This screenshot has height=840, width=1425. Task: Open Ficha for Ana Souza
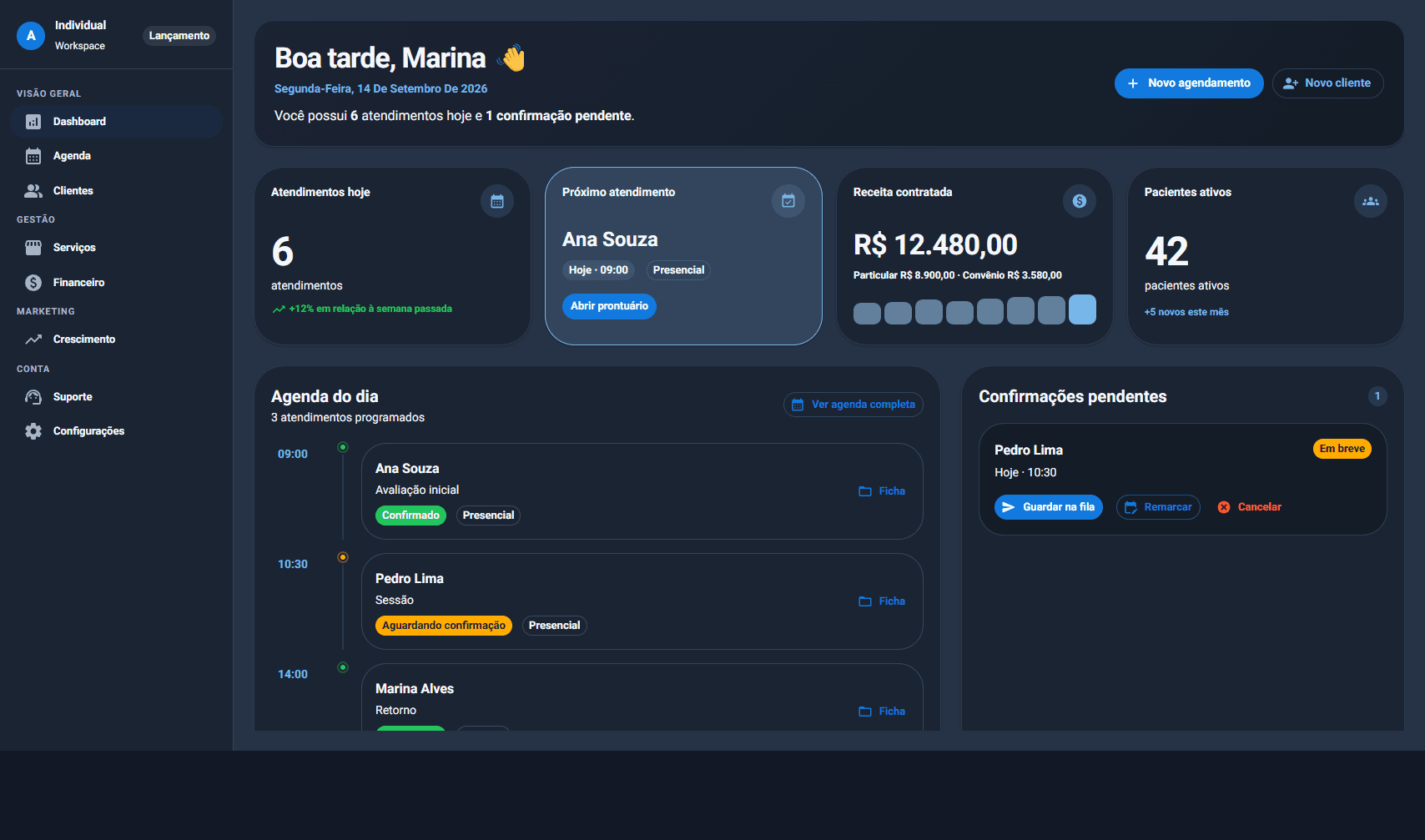882,491
